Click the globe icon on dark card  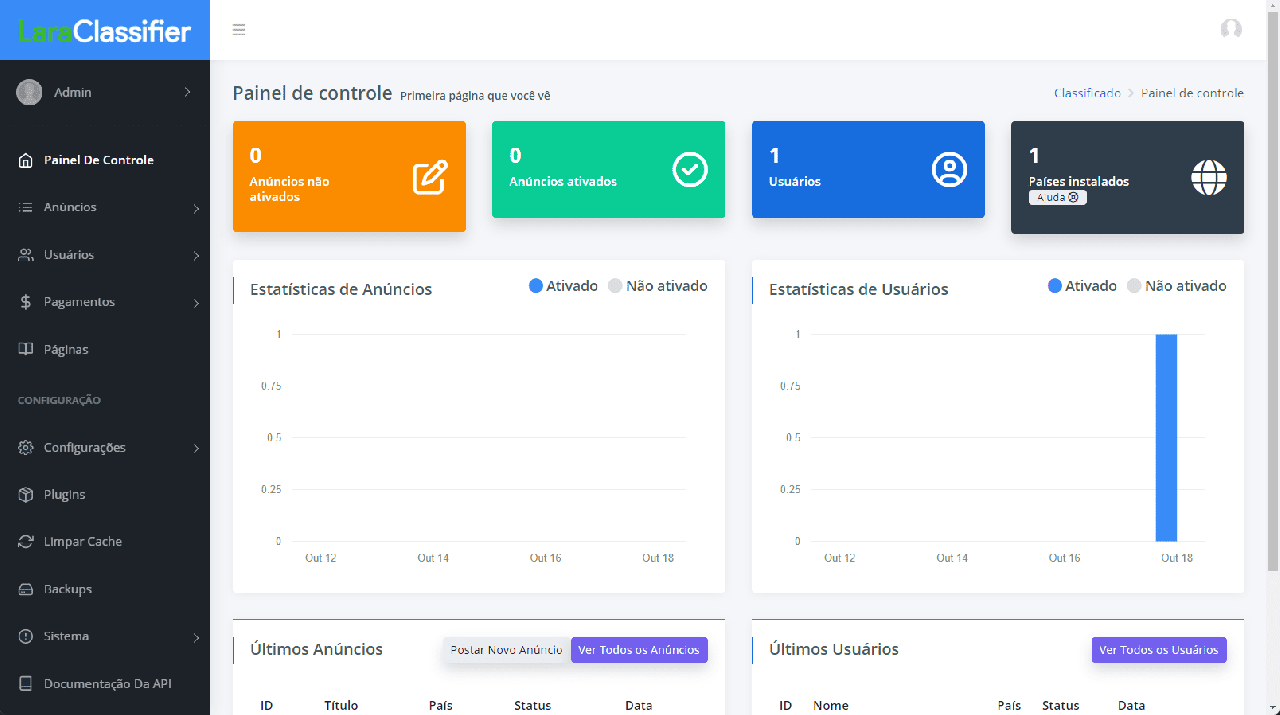1209,178
